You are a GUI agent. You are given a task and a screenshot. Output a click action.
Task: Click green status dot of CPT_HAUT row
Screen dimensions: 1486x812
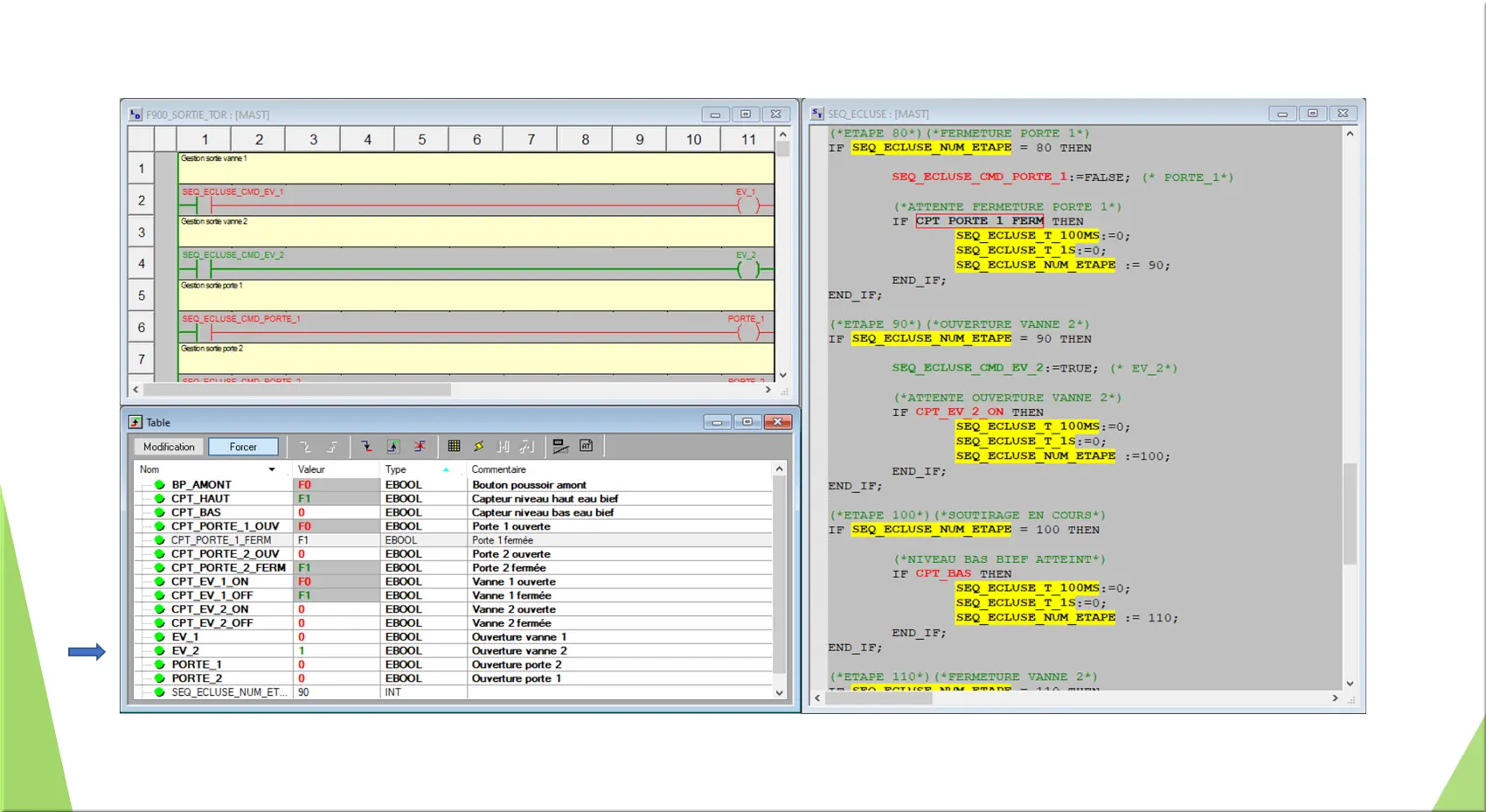159,499
